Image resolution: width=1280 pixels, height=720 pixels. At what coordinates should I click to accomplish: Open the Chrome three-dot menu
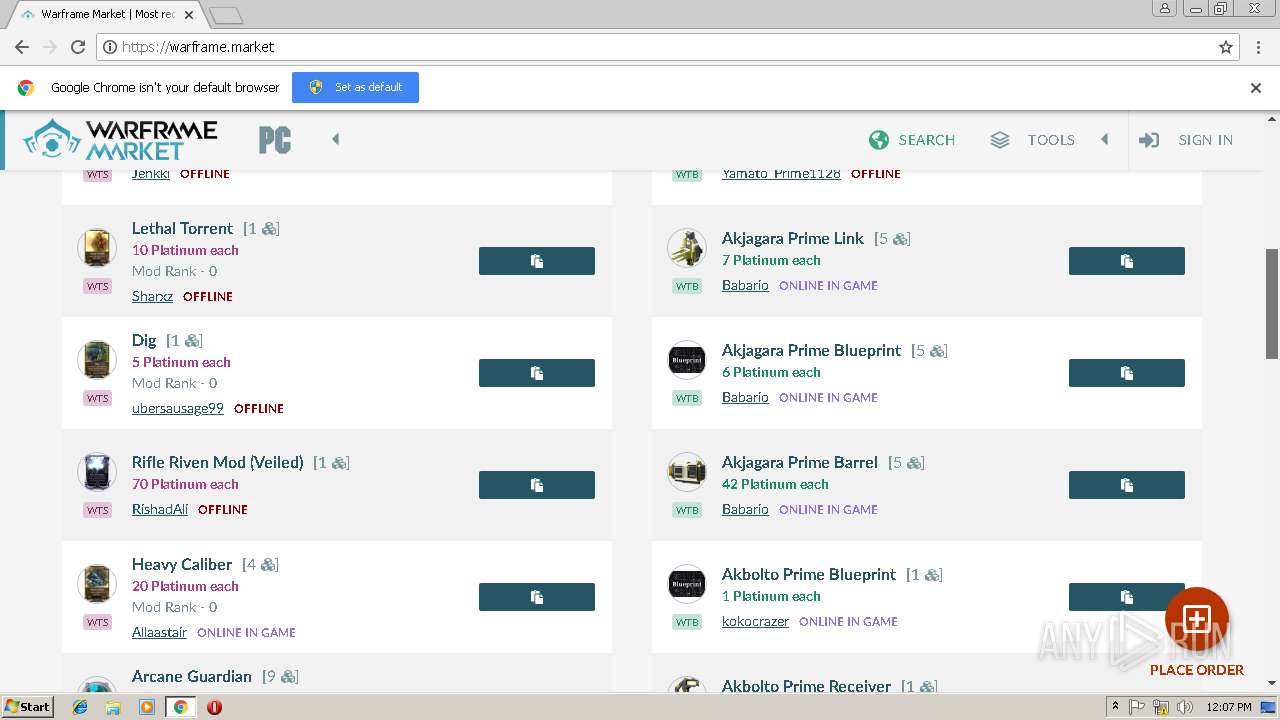[x=1258, y=47]
